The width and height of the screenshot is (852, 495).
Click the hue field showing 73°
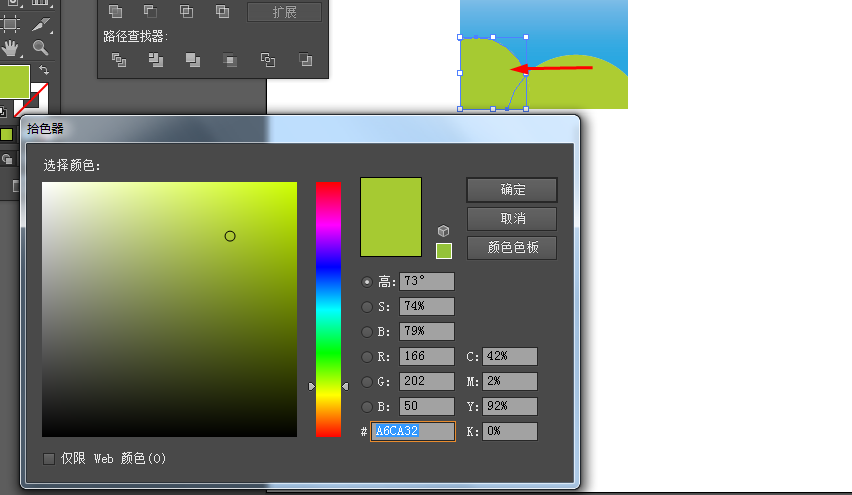(427, 281)
